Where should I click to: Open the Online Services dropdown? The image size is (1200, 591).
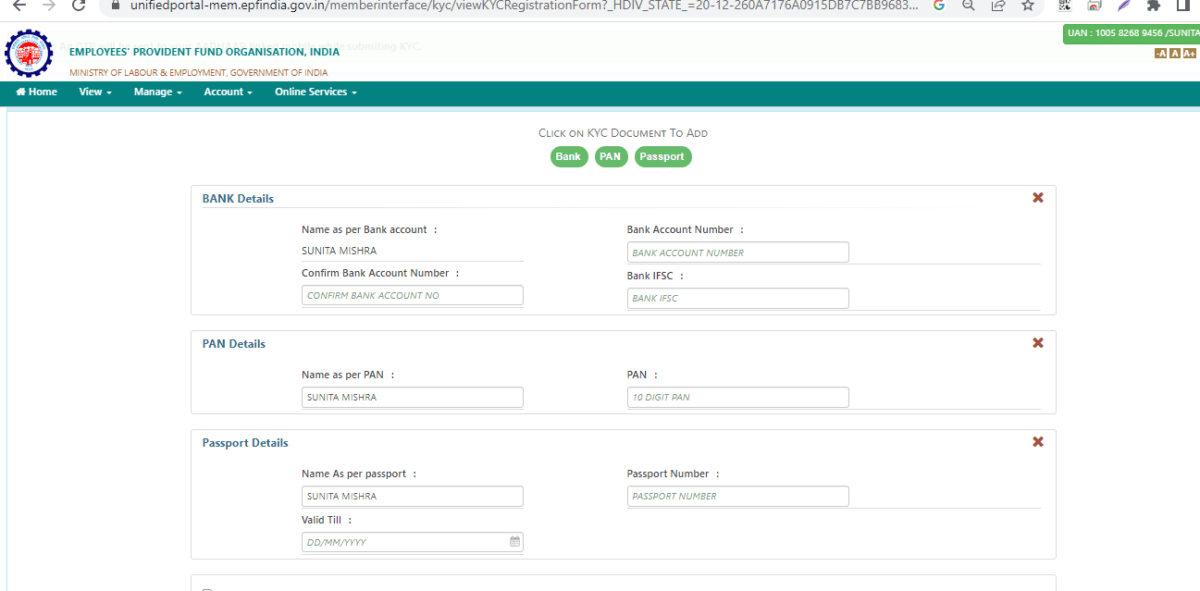314,91
